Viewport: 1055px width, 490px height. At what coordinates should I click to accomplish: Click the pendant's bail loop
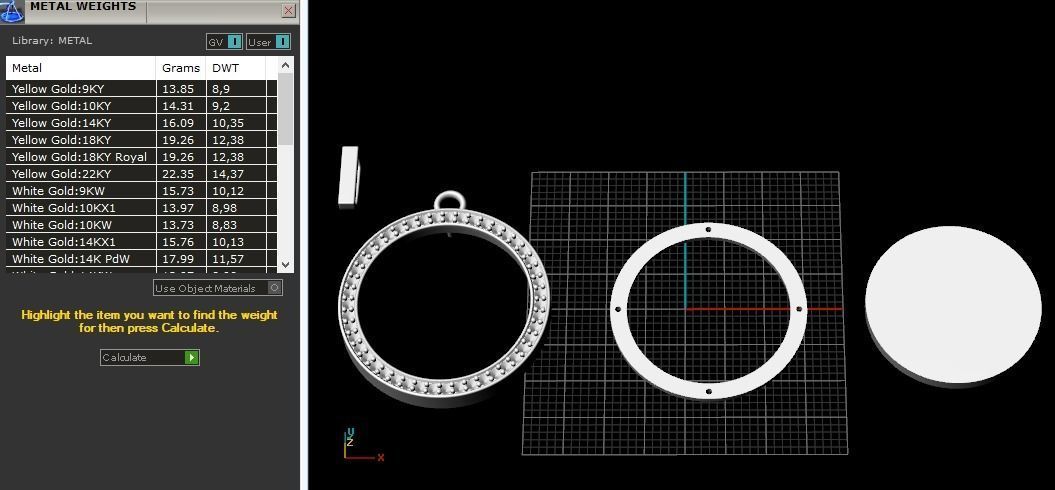pyautogui.click(x=449, y=201)
